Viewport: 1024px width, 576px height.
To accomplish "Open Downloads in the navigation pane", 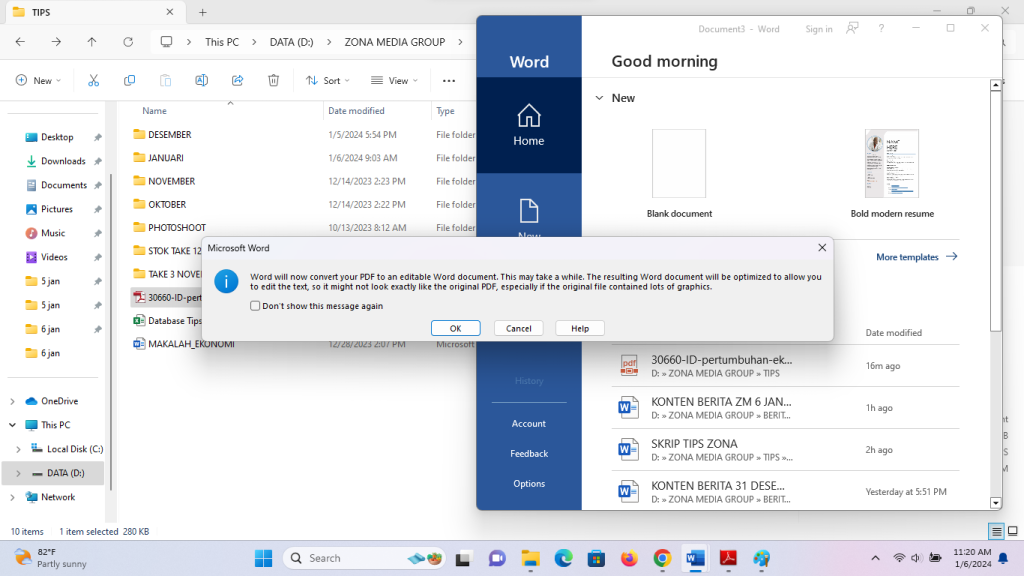I will coord(63,161).
